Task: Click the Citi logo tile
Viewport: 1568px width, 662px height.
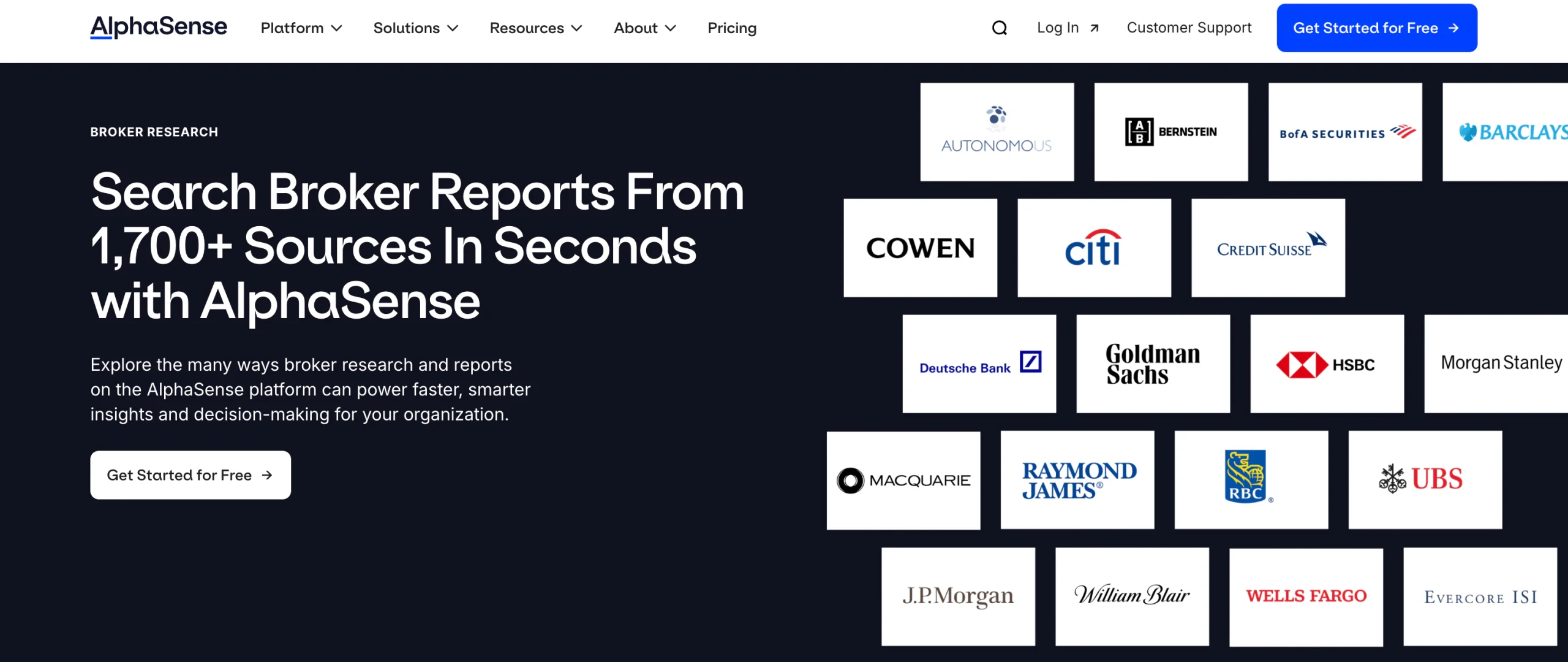Action: [x=1094, y=248]
